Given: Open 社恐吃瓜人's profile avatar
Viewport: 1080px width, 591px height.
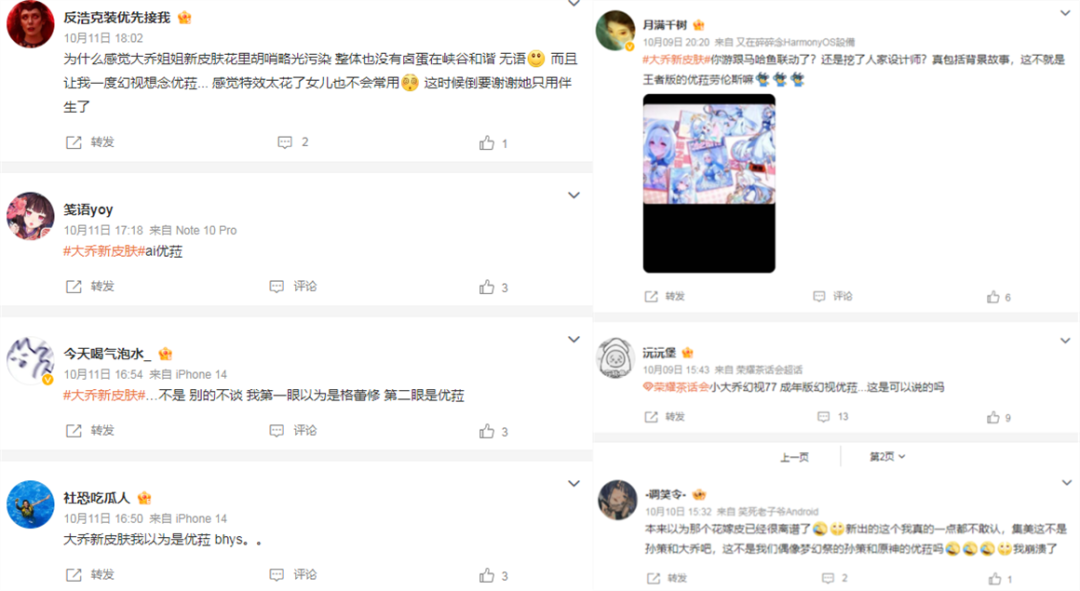Looking at the screenshot, I should point(30,504).
